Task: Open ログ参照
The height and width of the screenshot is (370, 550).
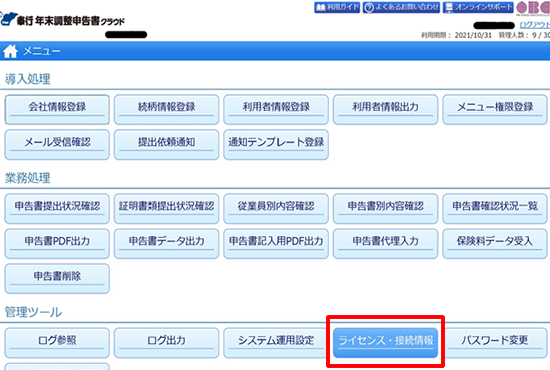Action: tap(57, 343)
